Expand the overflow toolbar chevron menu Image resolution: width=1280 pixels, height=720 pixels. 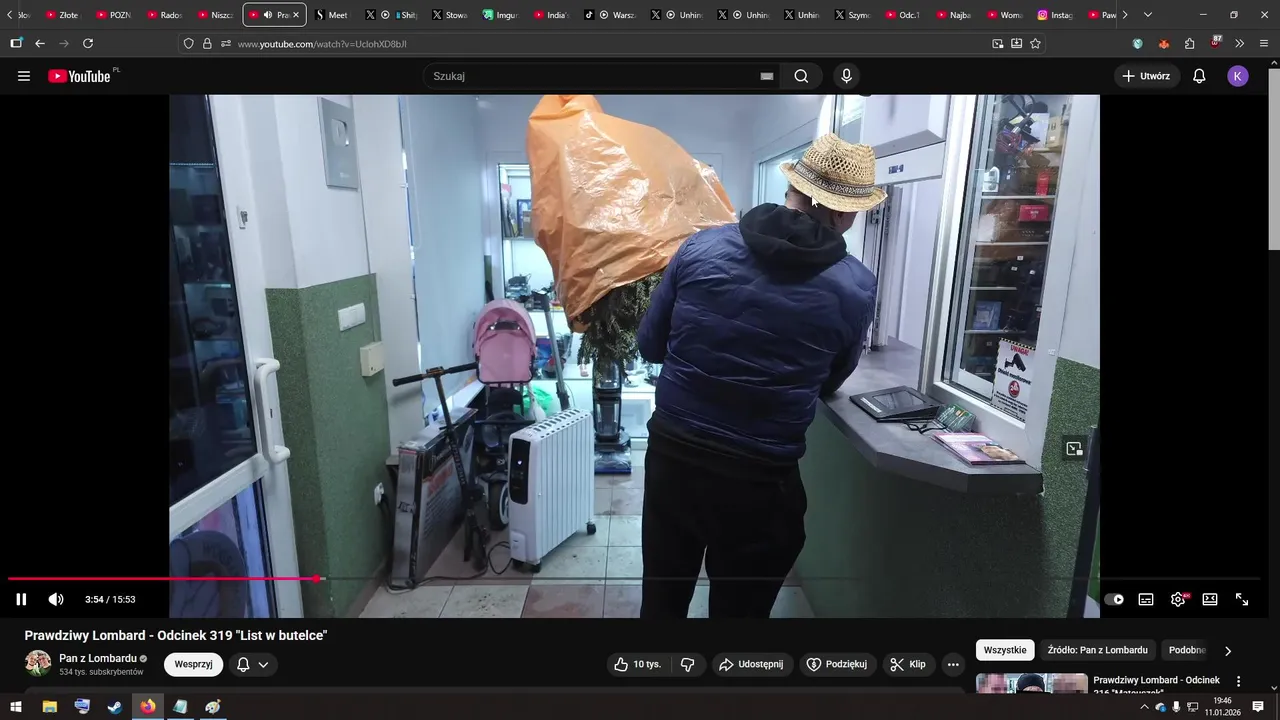click(1240, 43)
